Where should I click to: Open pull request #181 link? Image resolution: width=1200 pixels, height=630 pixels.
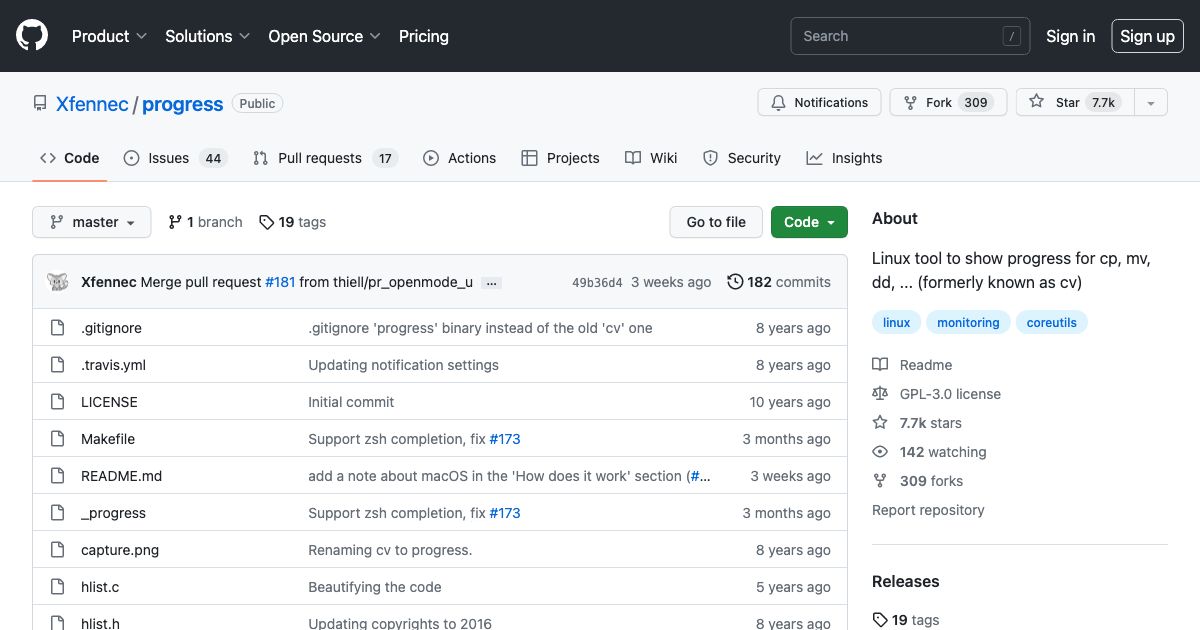(x=281, y=282)
